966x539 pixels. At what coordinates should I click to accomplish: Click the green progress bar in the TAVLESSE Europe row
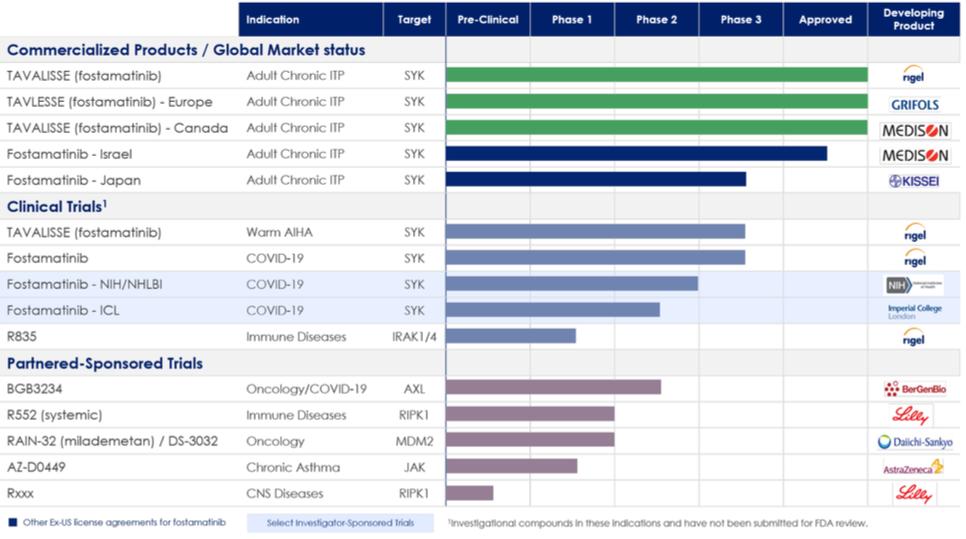pos(657,101)
